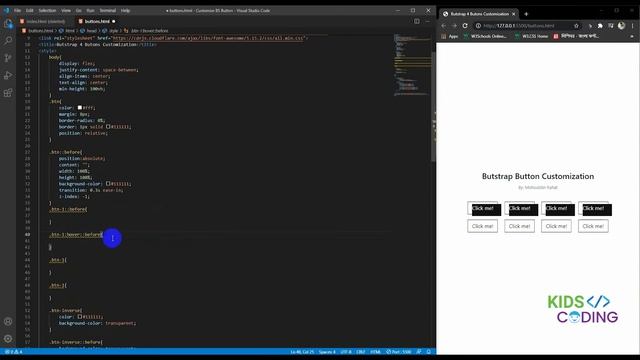Image resolution: width=640 pixels, height=360 pixels.
Task: Open the browser profile avatar
Action: [x=621, y=26]
